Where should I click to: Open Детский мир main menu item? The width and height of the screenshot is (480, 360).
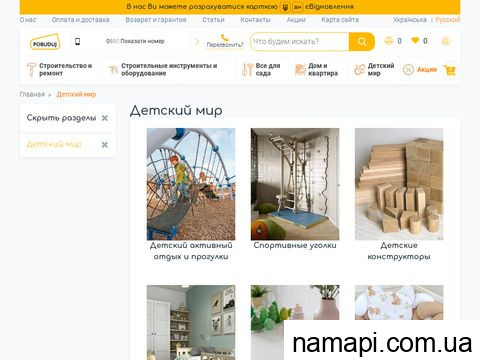tap(381, 69)
